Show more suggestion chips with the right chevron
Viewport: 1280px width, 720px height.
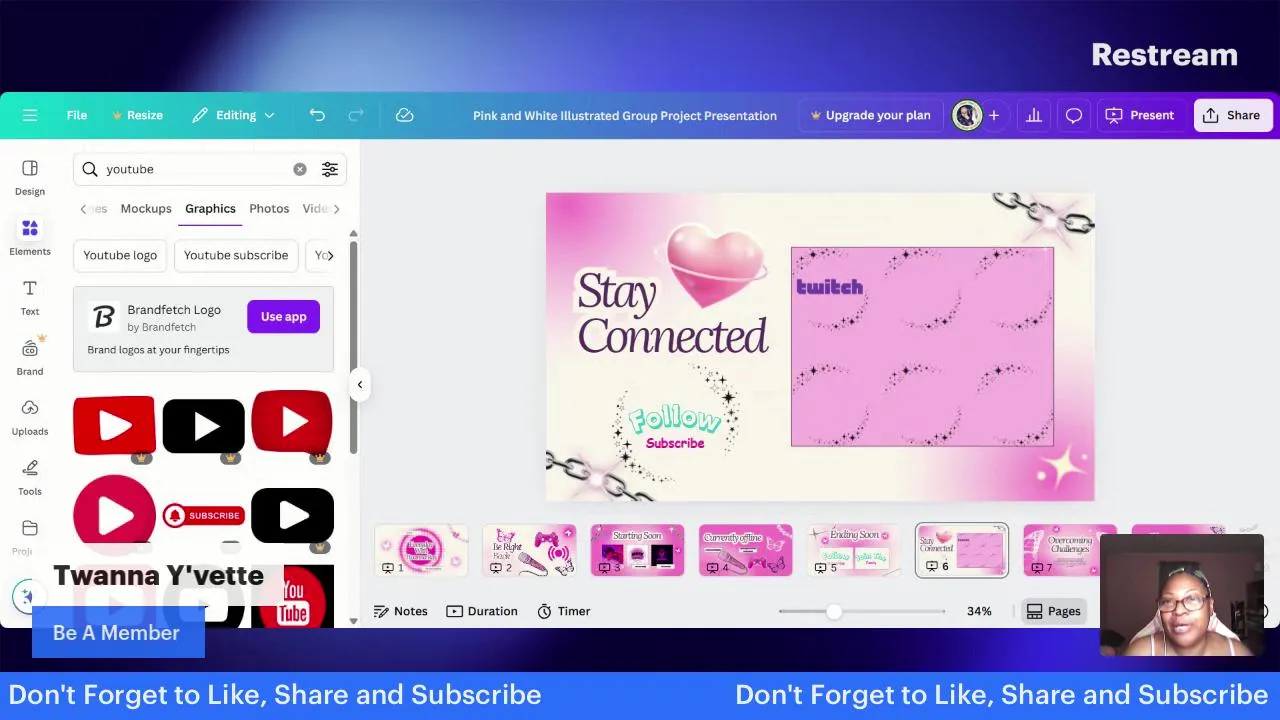pos(331,255)
